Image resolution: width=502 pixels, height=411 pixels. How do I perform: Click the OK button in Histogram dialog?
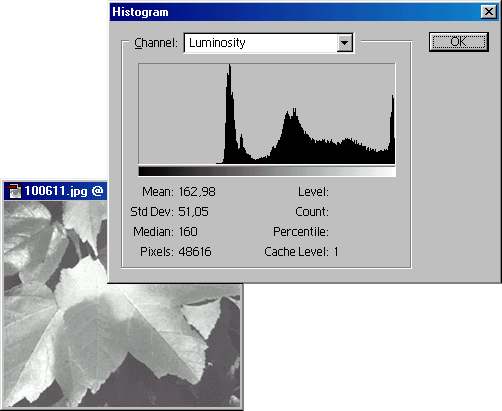pyautogui.click(x=459, y=42)
